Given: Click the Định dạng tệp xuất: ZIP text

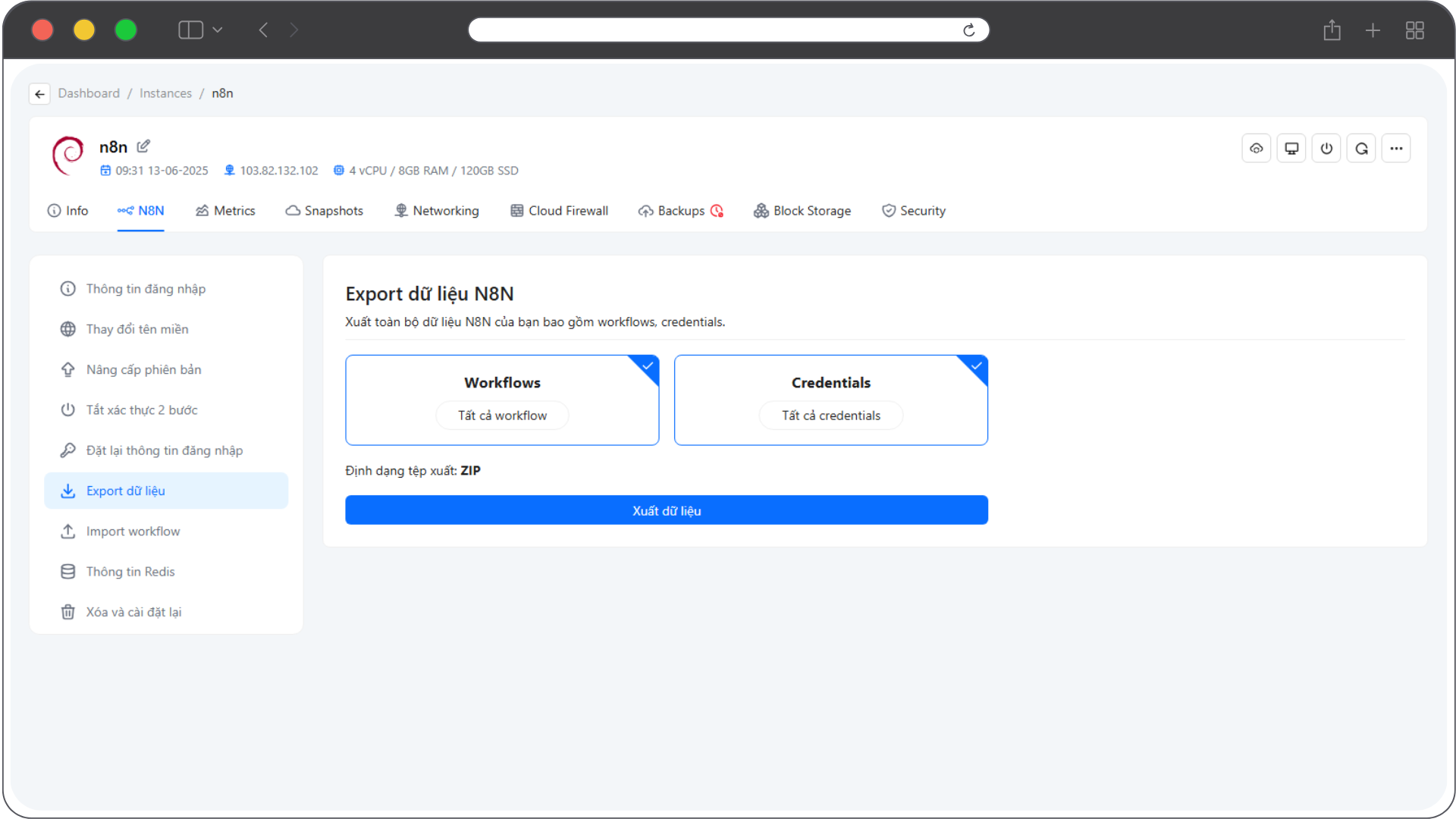Looking at the screenshot, I should point(413,471).
